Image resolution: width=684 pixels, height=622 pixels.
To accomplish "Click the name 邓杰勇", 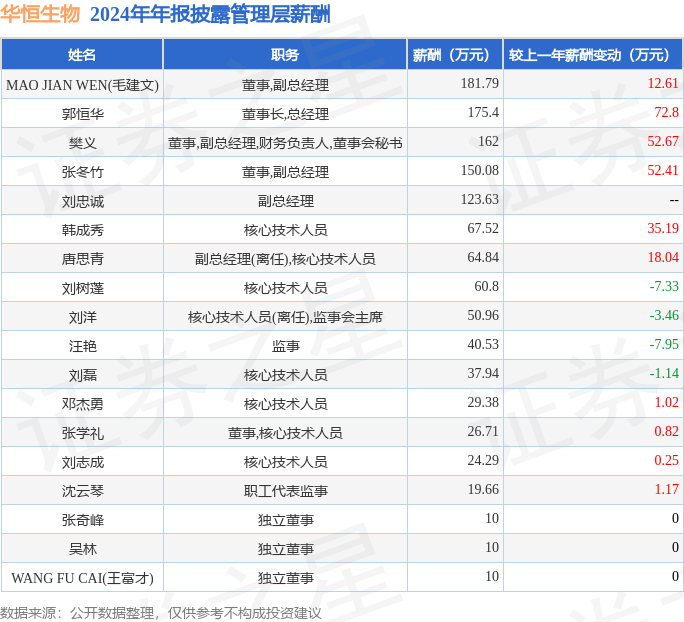I will click(82, 404).
